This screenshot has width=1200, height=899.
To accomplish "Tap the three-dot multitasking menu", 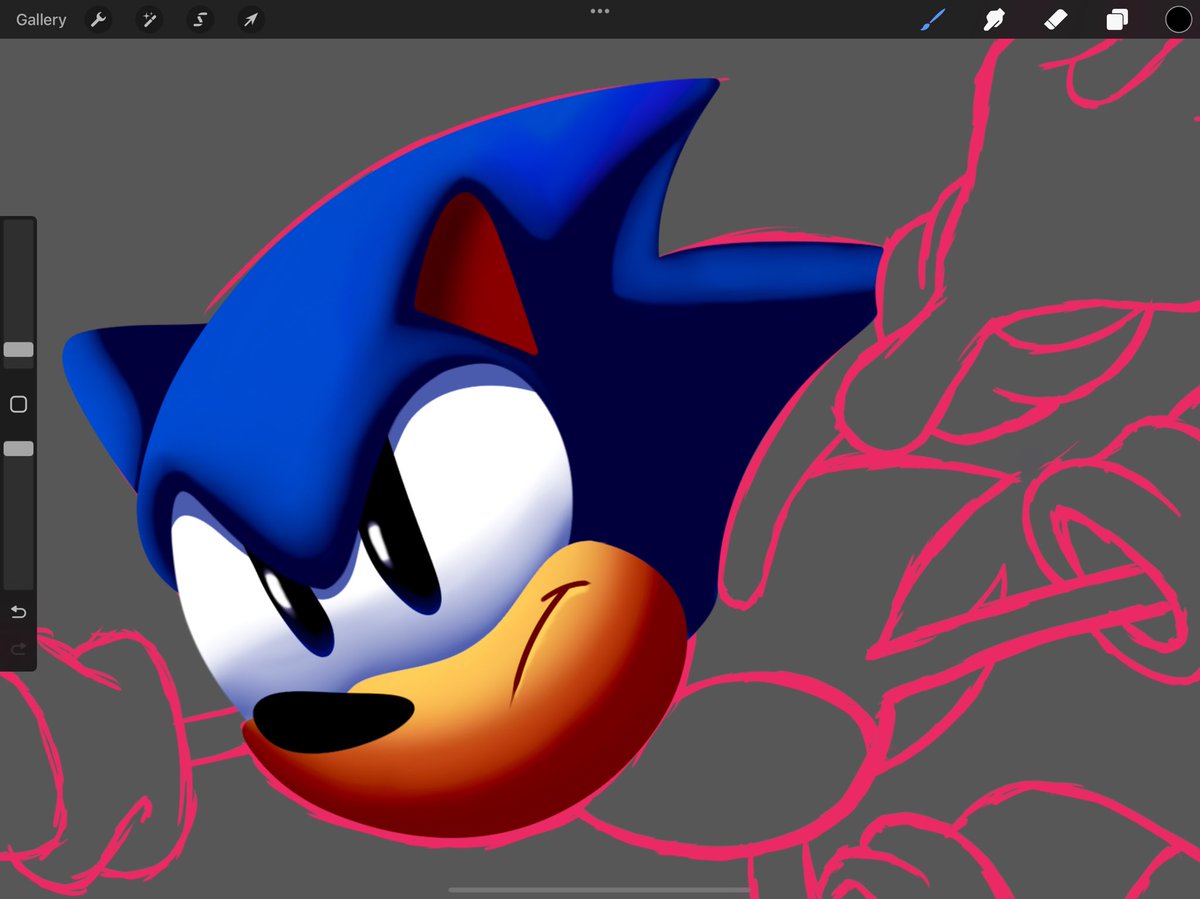I will (x=600, y=11).
